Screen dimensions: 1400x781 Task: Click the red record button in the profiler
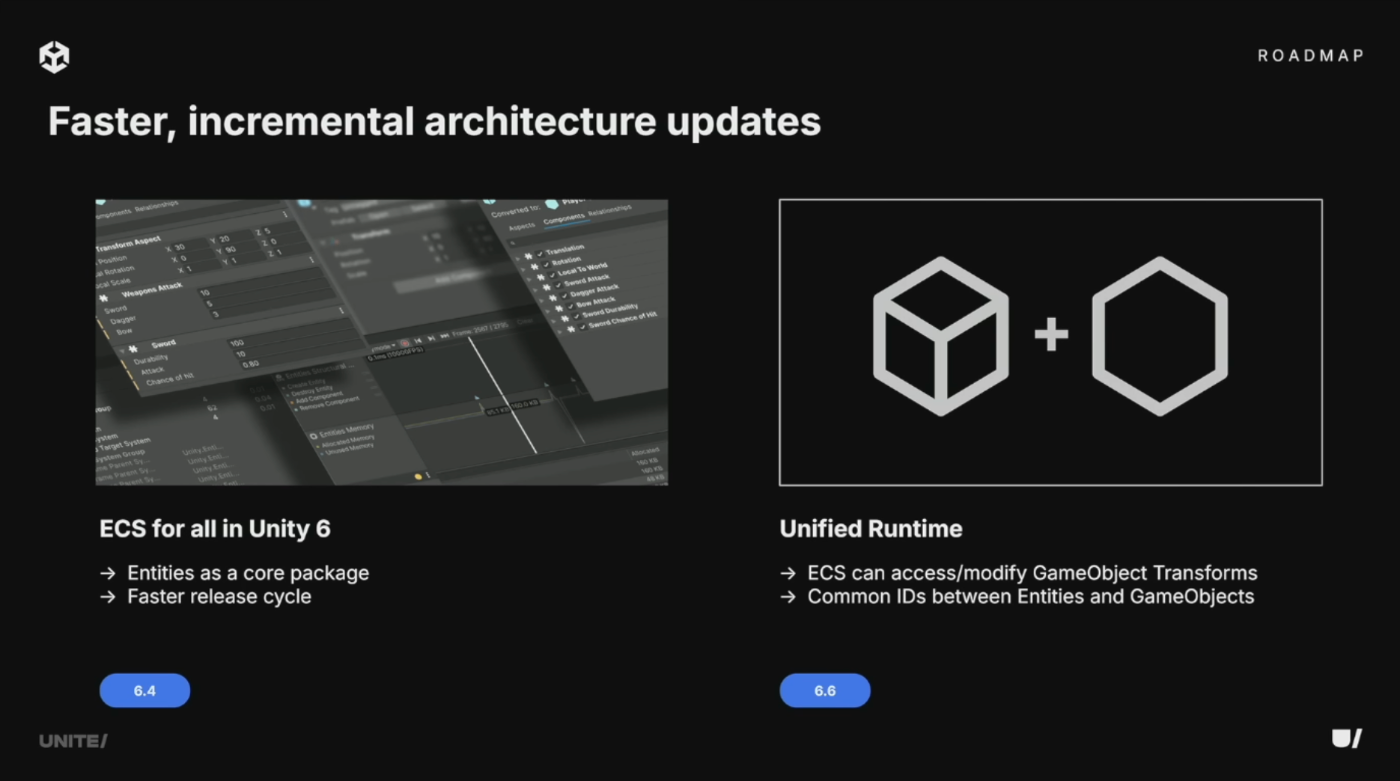click(x=405, y=343)
